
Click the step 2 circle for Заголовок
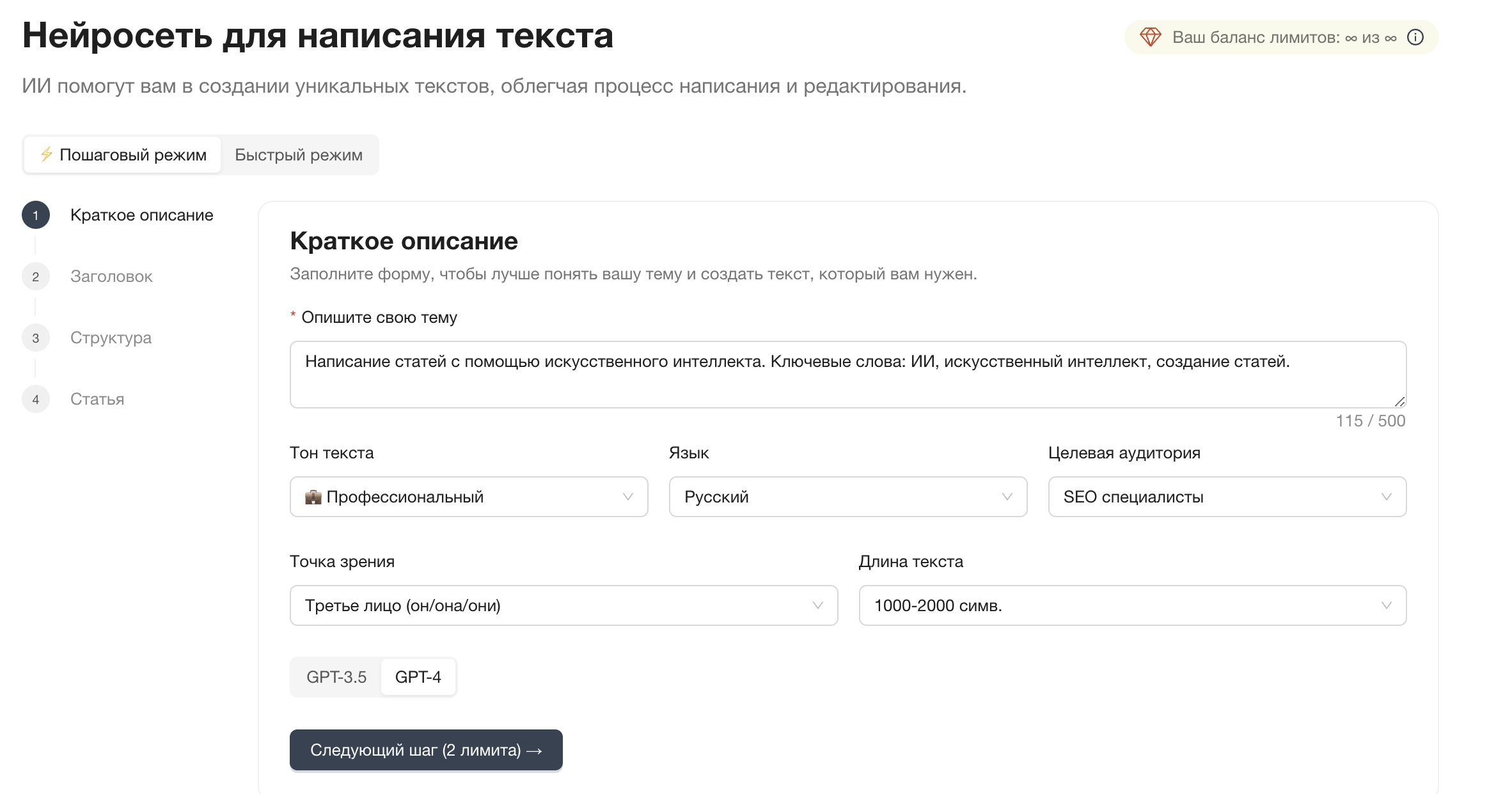coord(35,276)
